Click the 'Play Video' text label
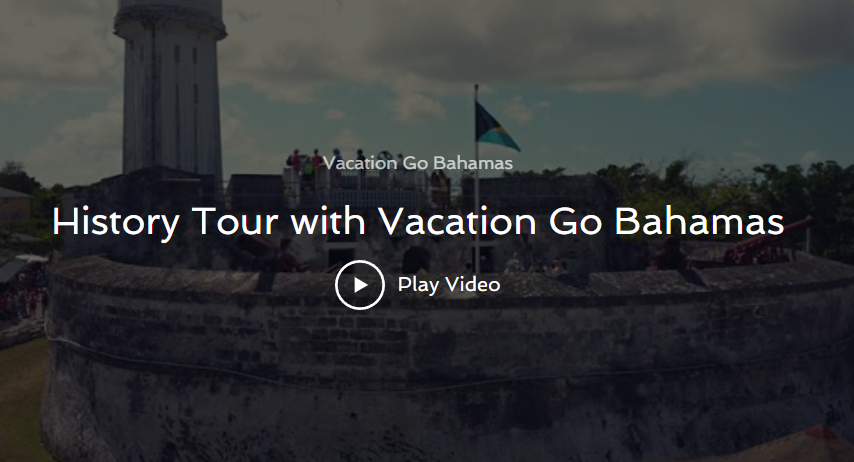The image size is (854, 462). (449, 284)
